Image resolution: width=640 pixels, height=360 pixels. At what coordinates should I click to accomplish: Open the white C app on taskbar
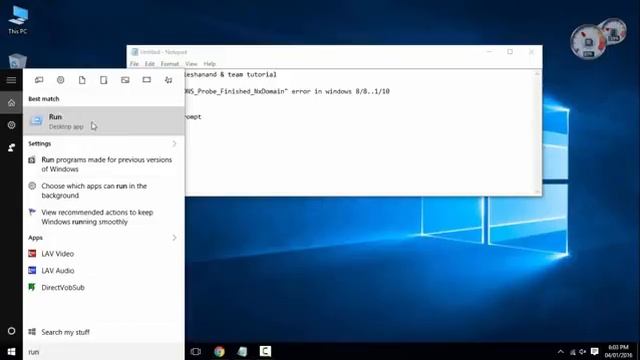point(265,351)
